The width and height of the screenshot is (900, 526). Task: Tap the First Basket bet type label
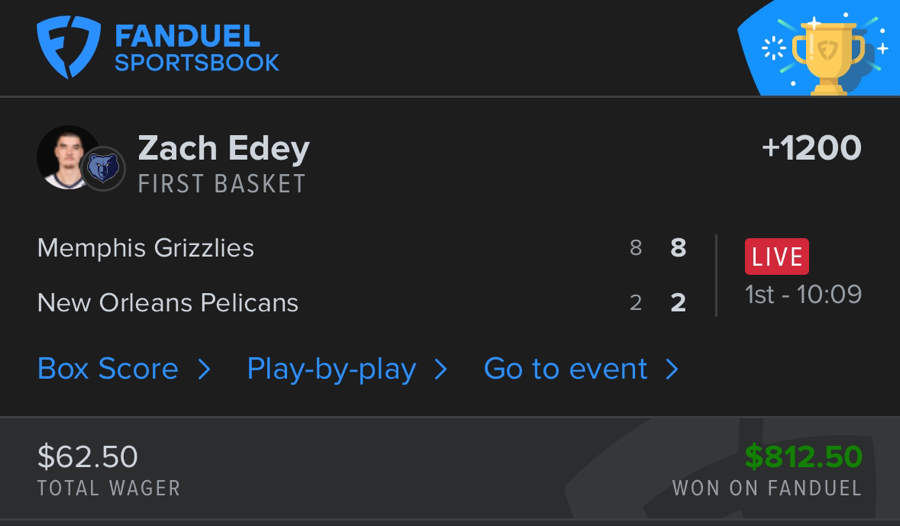[222, 184]
